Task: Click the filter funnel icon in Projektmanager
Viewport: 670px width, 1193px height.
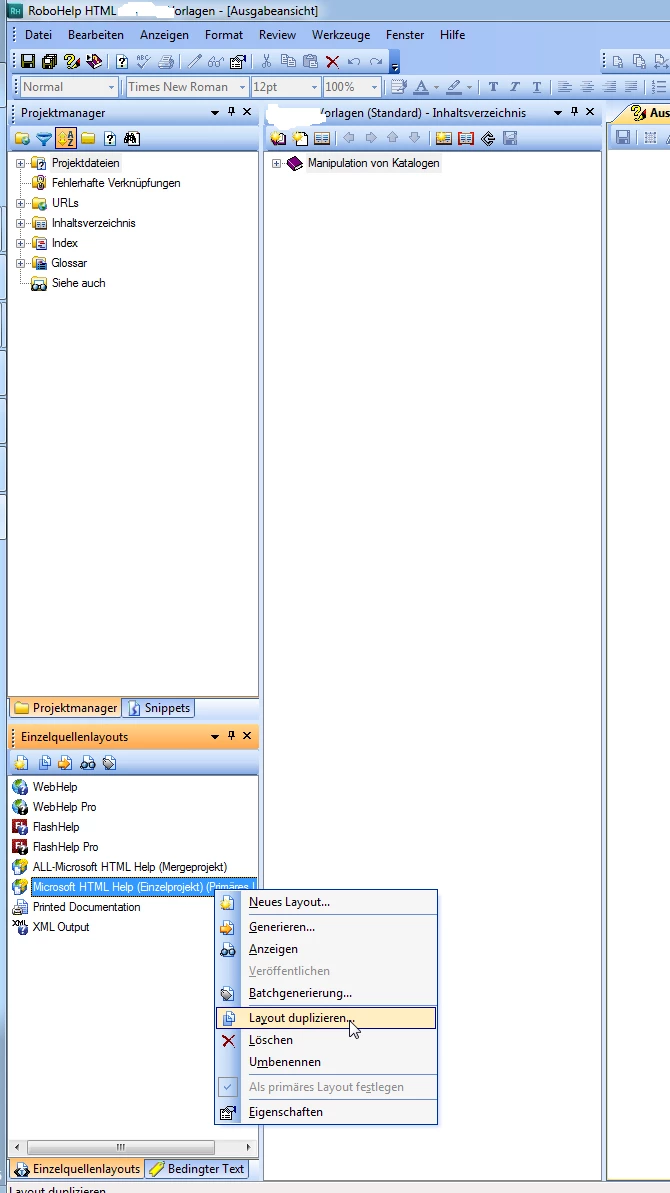Action: 44,138
